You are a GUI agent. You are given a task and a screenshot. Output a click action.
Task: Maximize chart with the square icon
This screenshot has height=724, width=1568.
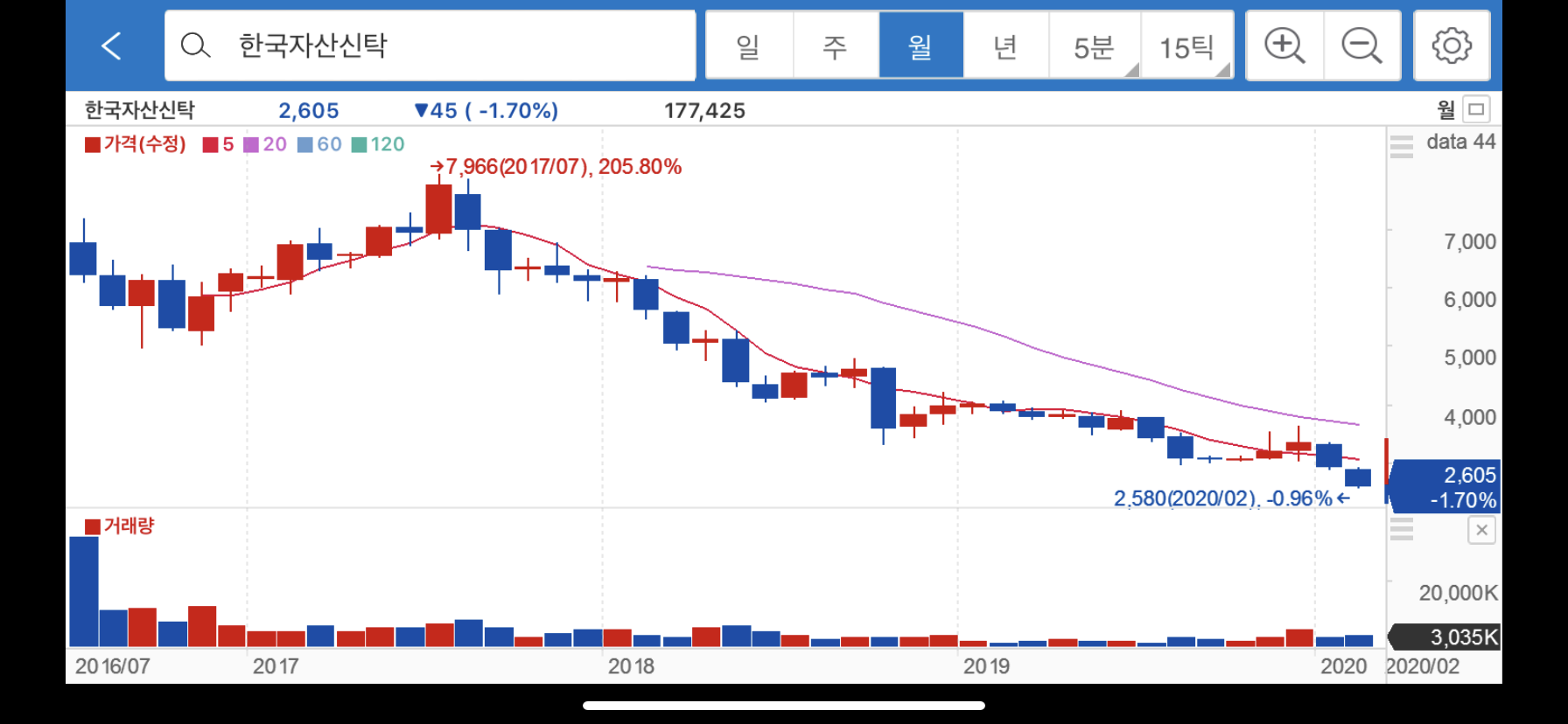(1476, 109)
